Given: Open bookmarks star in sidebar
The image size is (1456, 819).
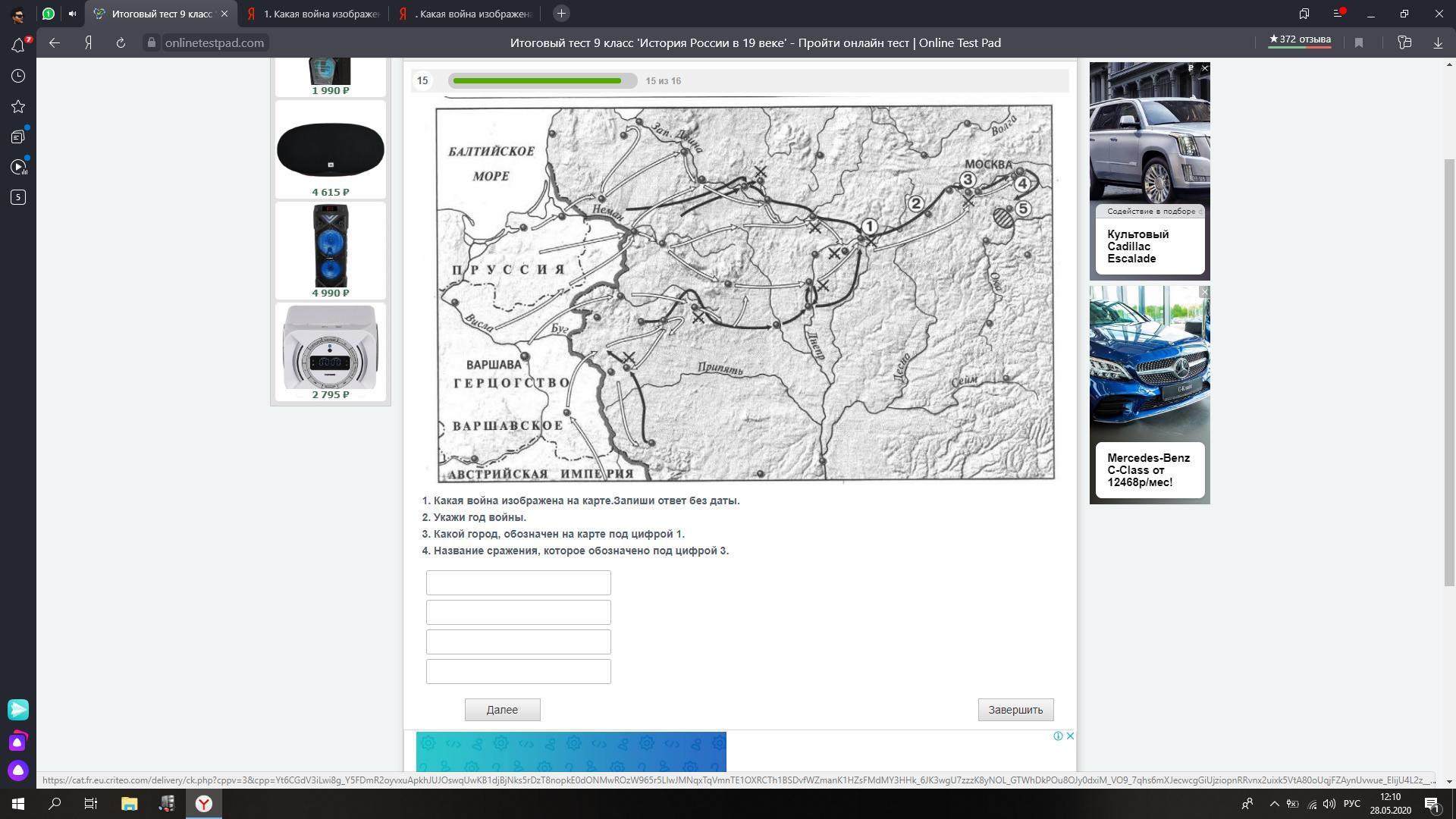Looking at the screenshot, I should point(18,106).
